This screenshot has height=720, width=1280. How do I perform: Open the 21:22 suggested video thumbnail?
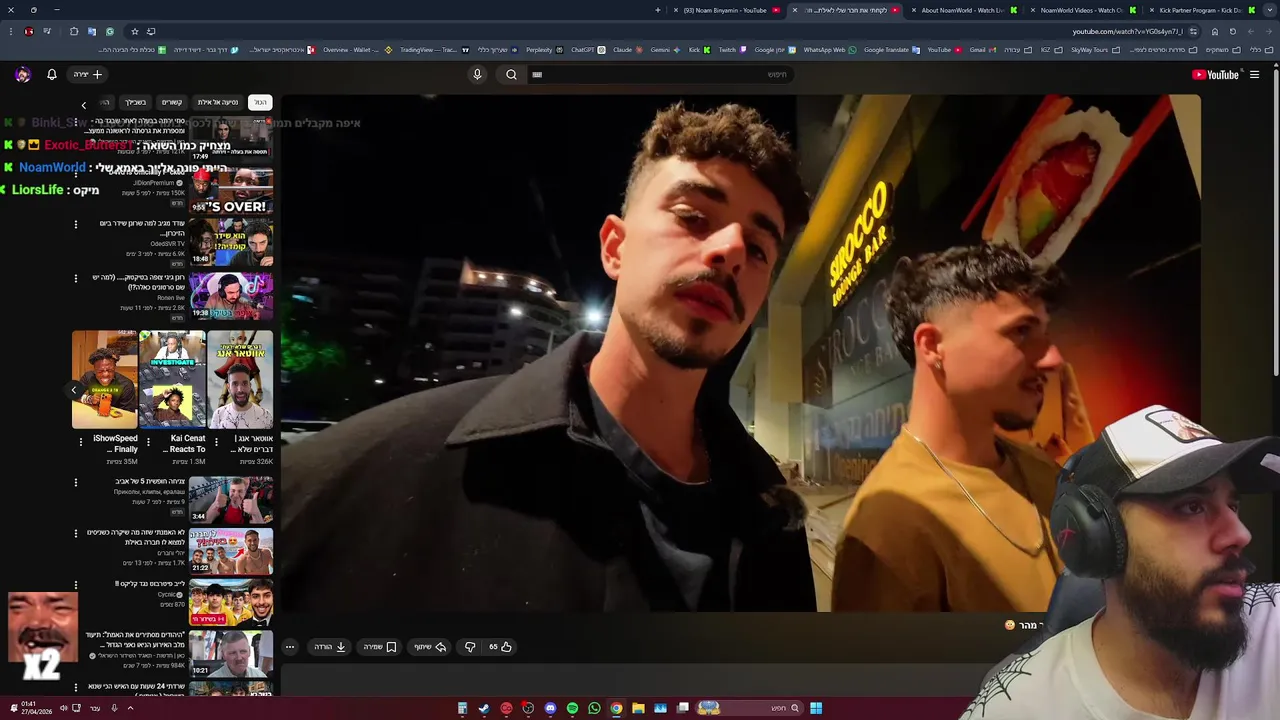click(x=231, y=552)
